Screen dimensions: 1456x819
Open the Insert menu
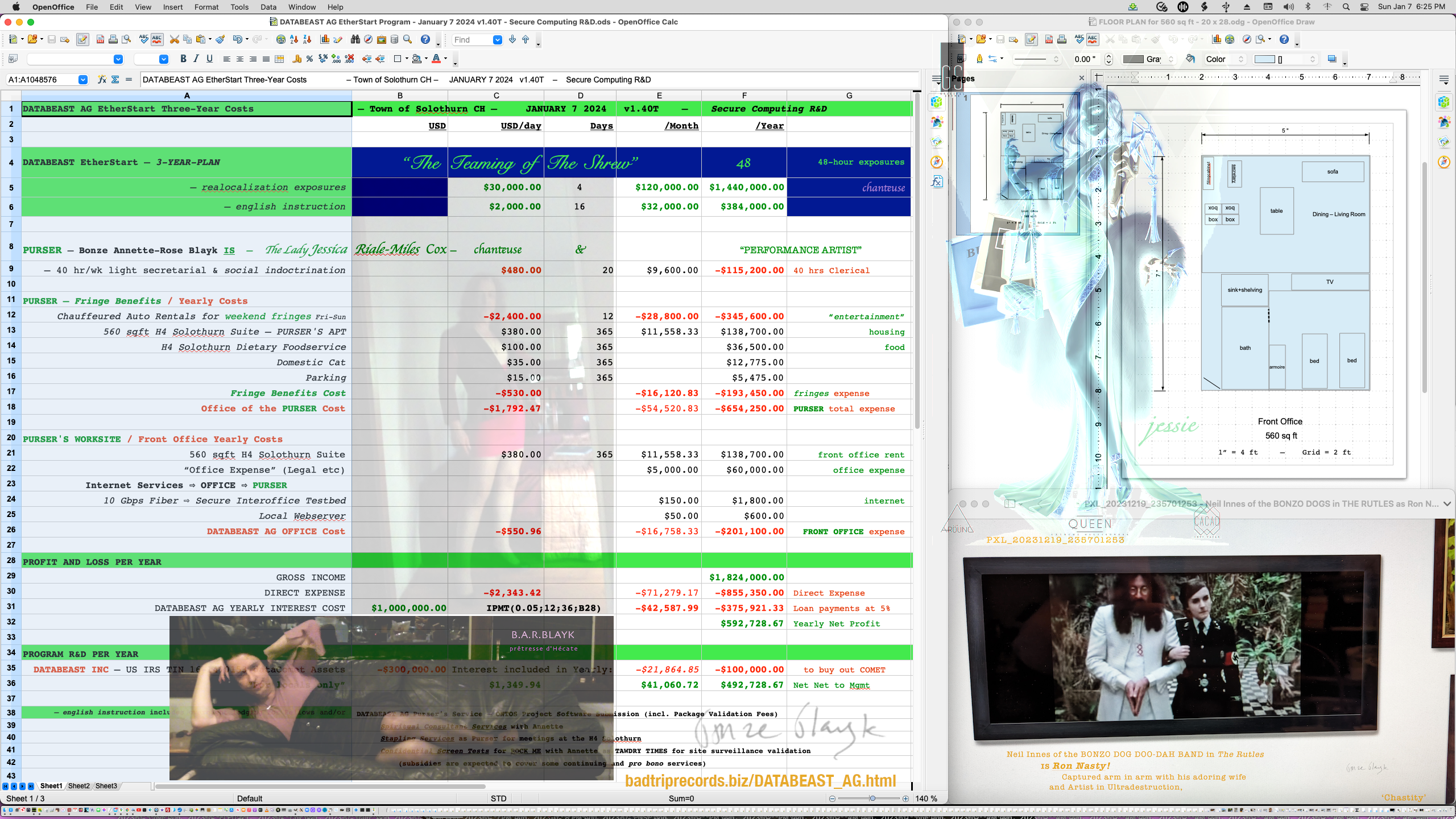click(173, 7)
